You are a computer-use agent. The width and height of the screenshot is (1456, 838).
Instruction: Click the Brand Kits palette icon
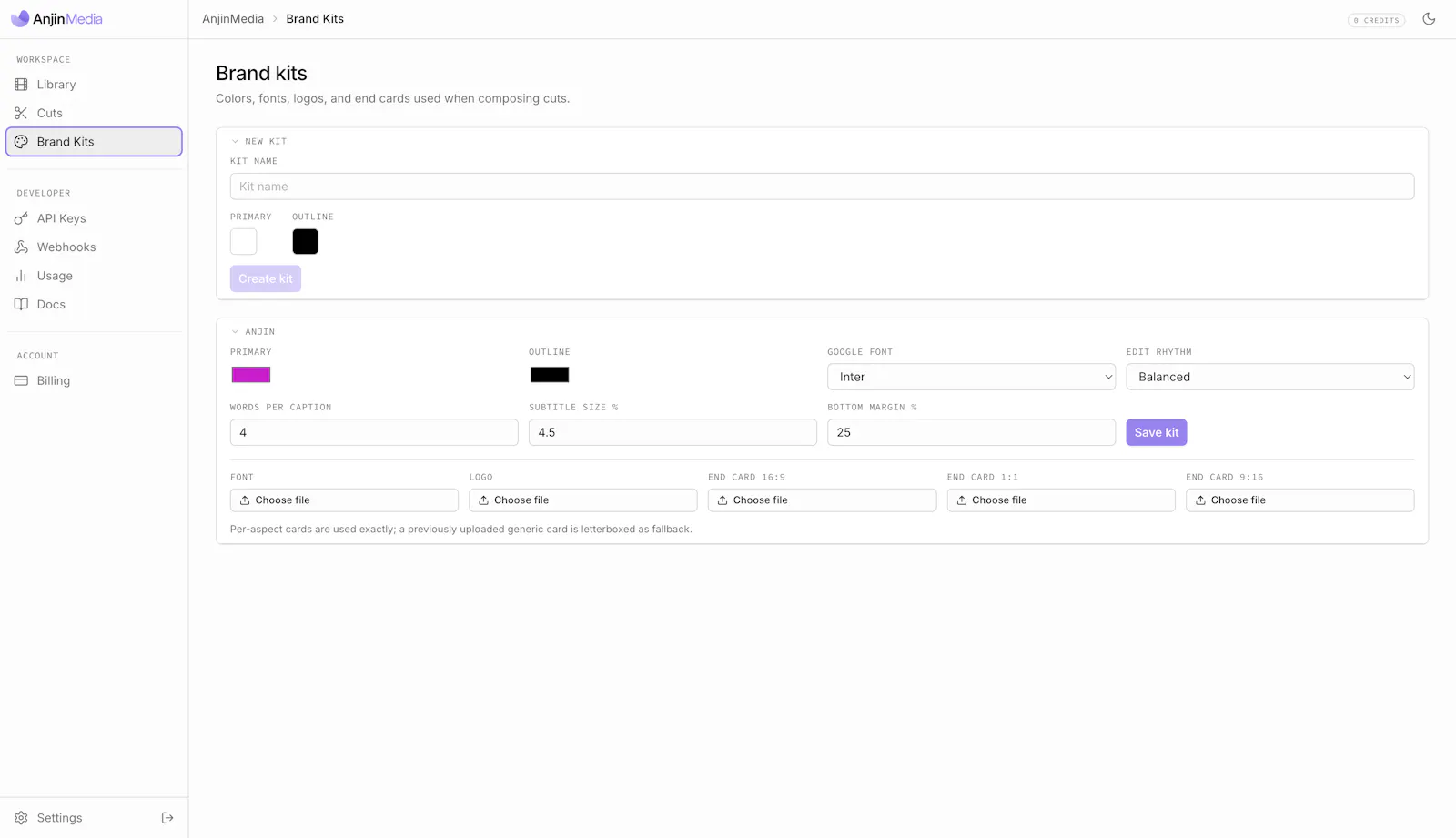(x=21, y=142)
